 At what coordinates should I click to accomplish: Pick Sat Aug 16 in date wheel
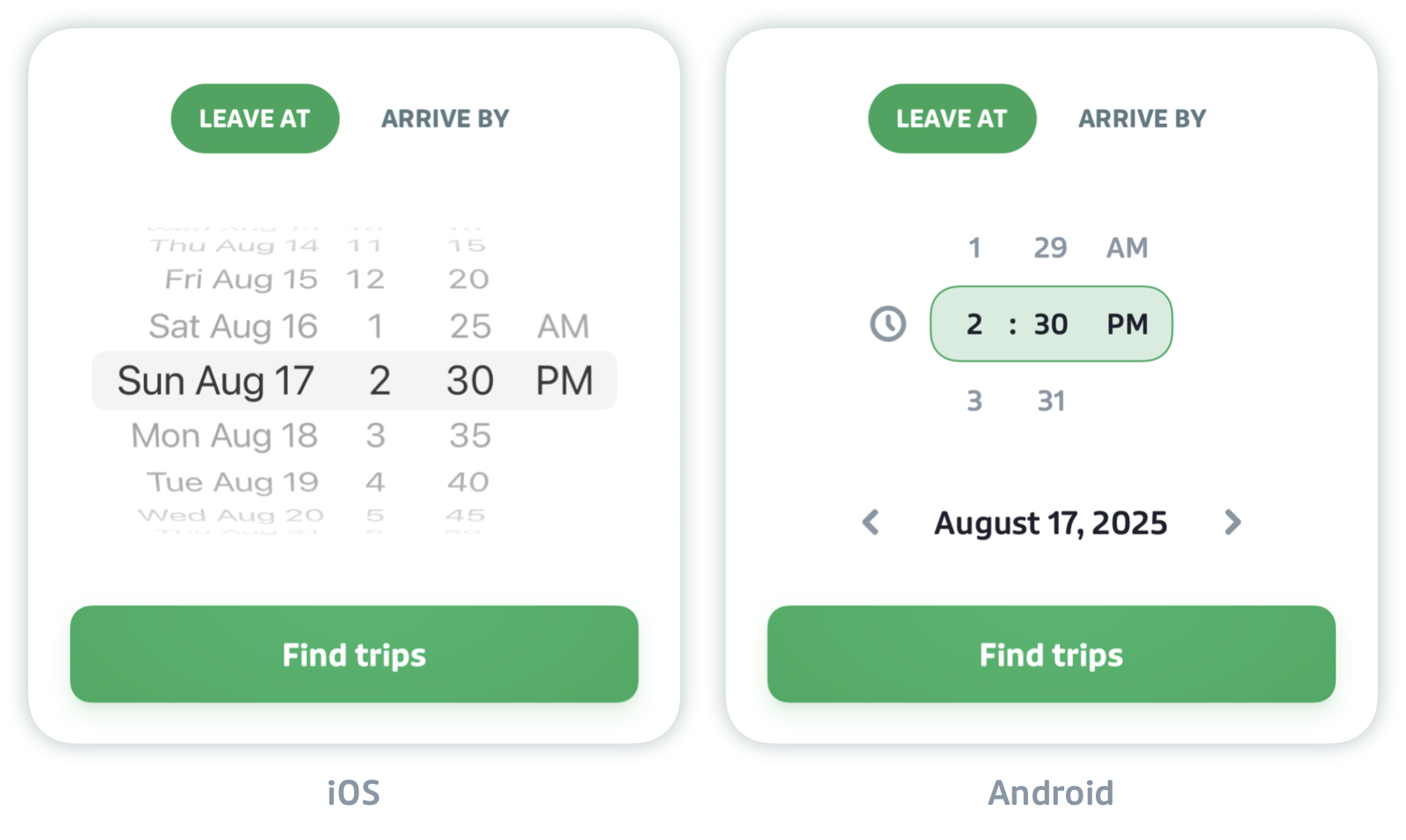(233, 327)
